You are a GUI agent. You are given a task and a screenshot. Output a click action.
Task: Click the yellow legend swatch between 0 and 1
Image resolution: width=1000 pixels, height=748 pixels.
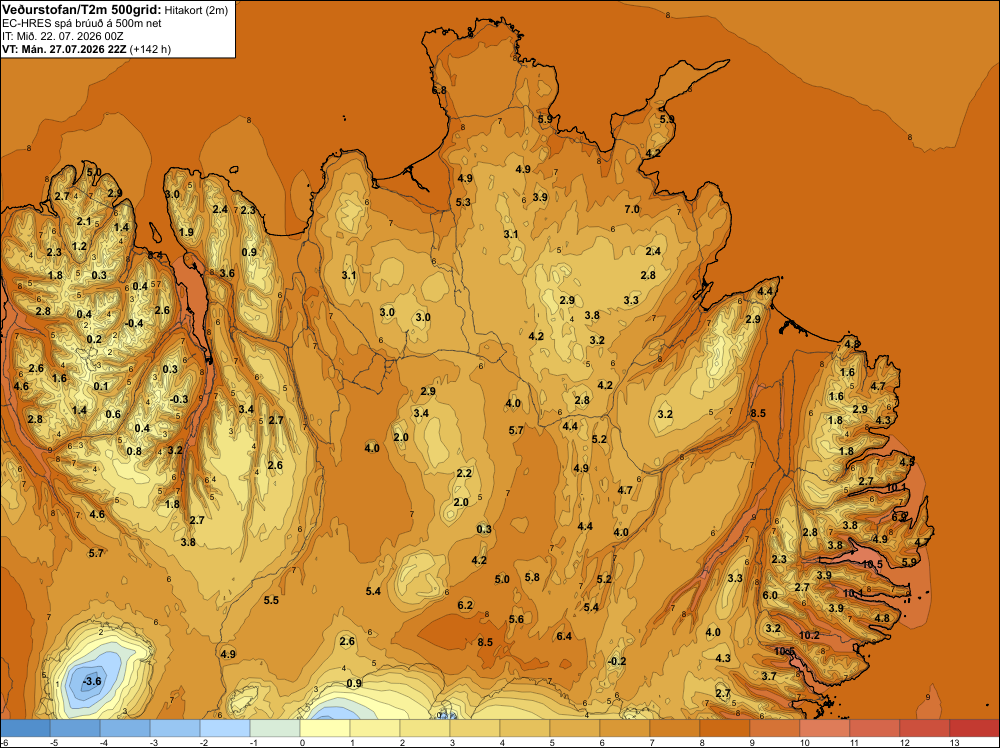[x=325, y=728]
